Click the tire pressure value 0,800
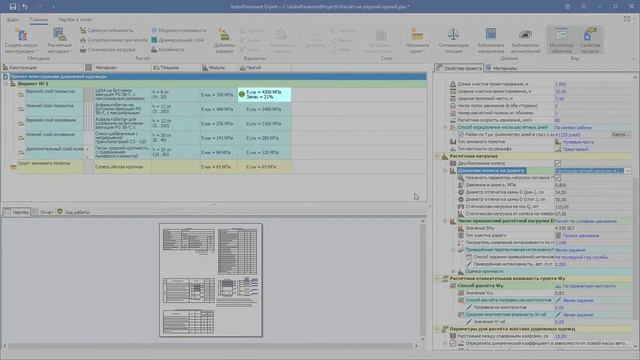The height and width of the screenshot is (360, 640). 560,185
